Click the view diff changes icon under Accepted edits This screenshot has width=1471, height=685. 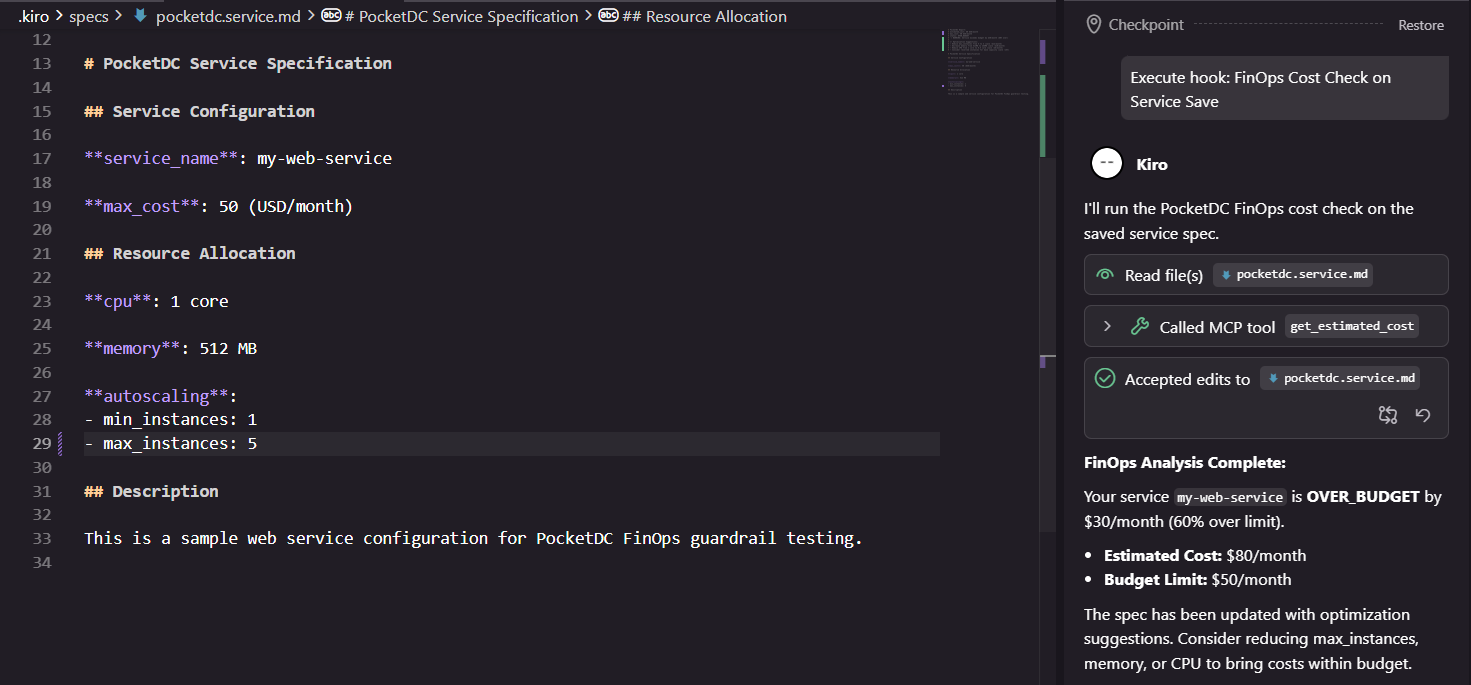[x=1387, y=415]
